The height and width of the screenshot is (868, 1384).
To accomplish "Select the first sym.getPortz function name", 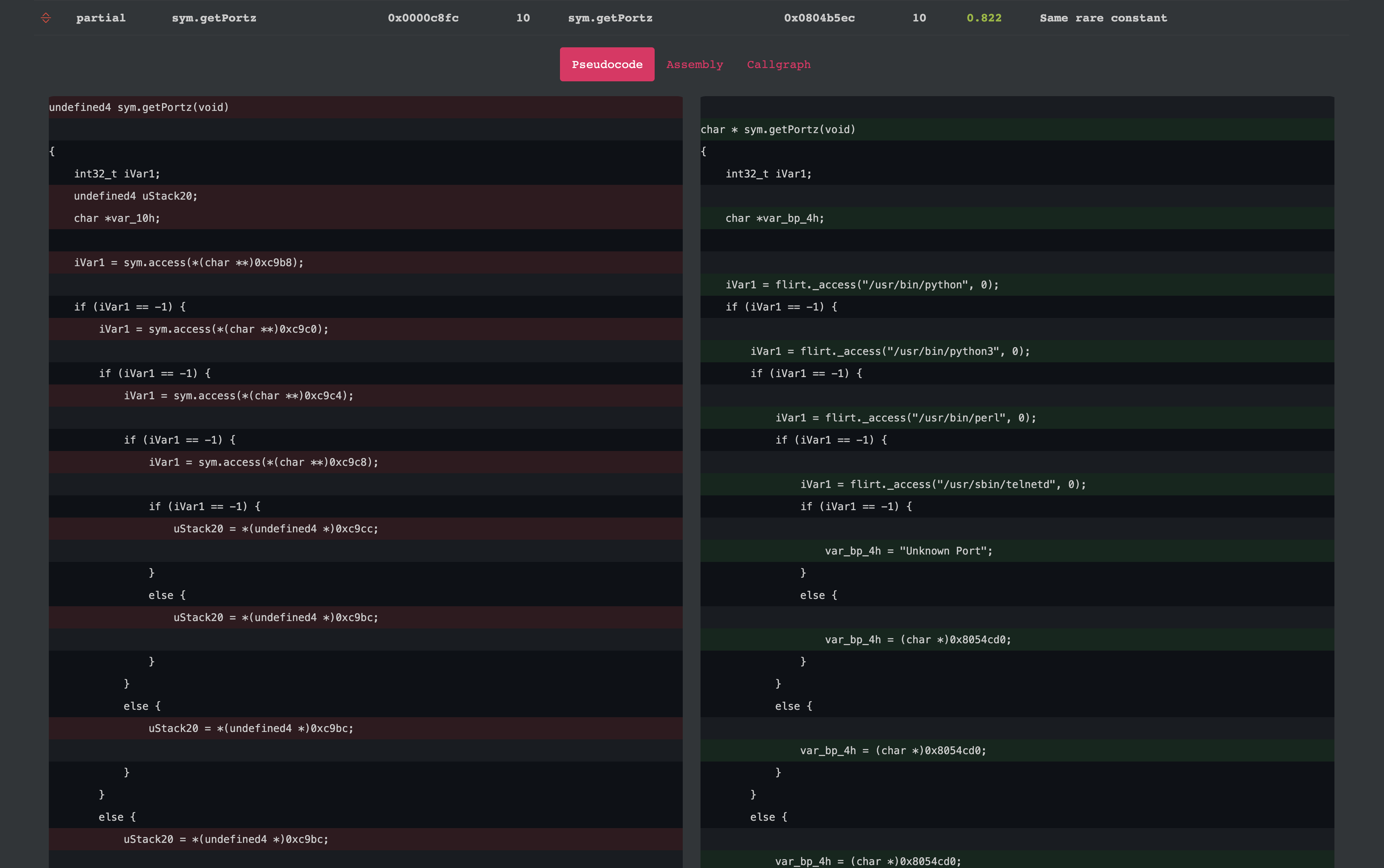I will [x=214, y=18].
